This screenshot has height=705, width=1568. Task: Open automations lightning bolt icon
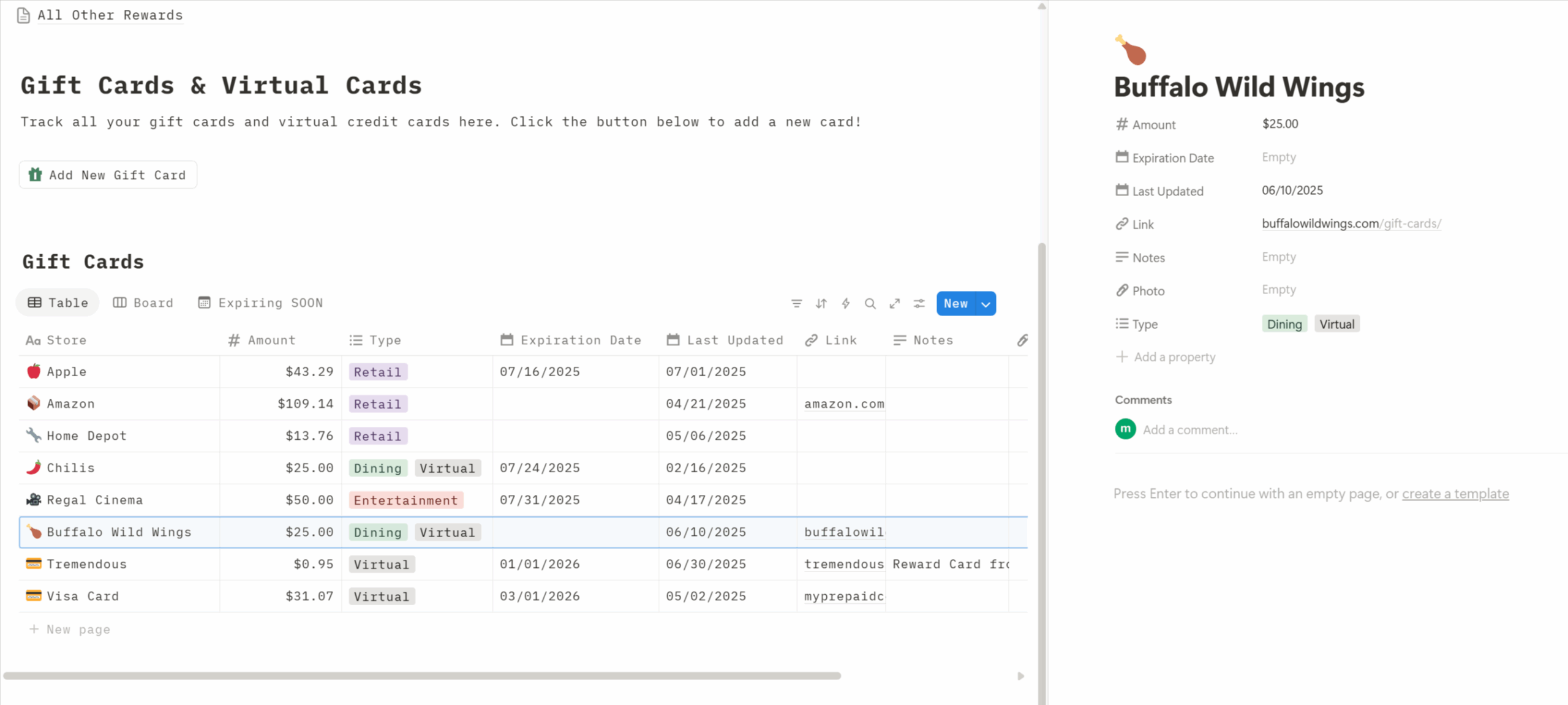point(845,303)
